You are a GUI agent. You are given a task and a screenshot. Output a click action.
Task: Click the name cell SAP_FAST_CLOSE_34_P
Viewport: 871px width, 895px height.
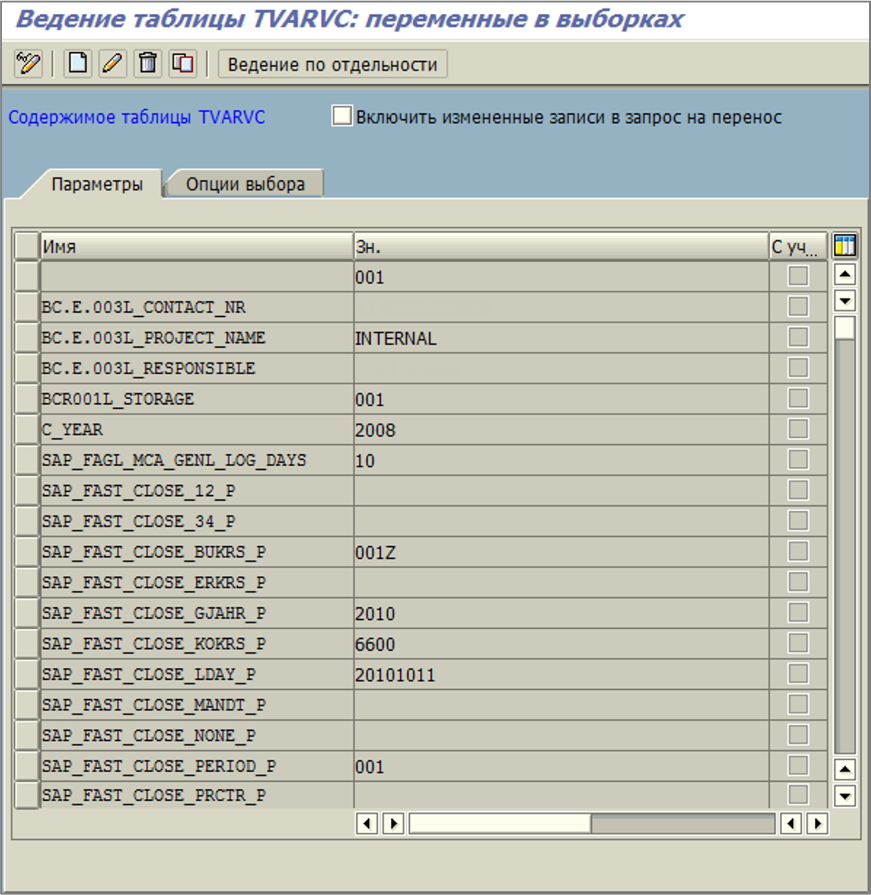point(197,521)
